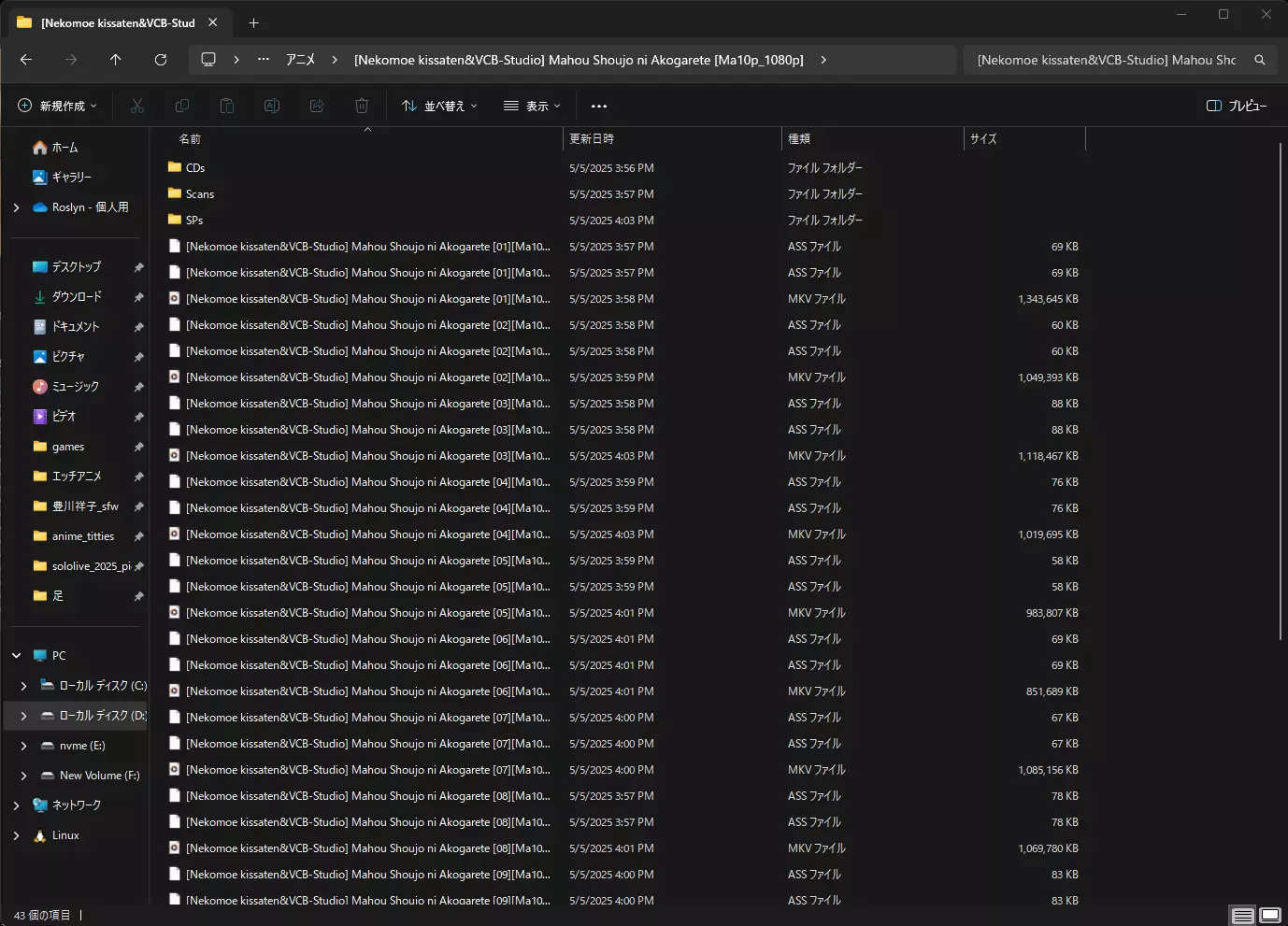
Task: Switch to large thumbnails view icon
Action: point(1270,916)
